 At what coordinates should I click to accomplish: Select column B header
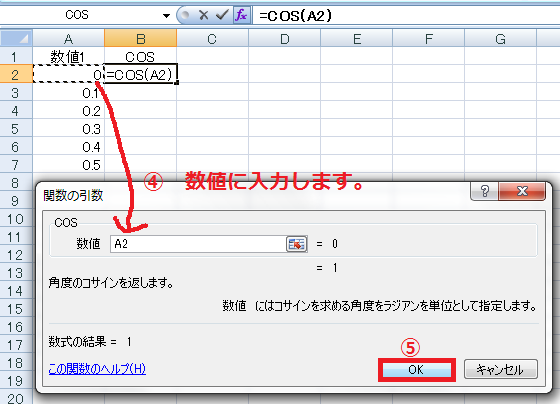[x=140, y=38]
